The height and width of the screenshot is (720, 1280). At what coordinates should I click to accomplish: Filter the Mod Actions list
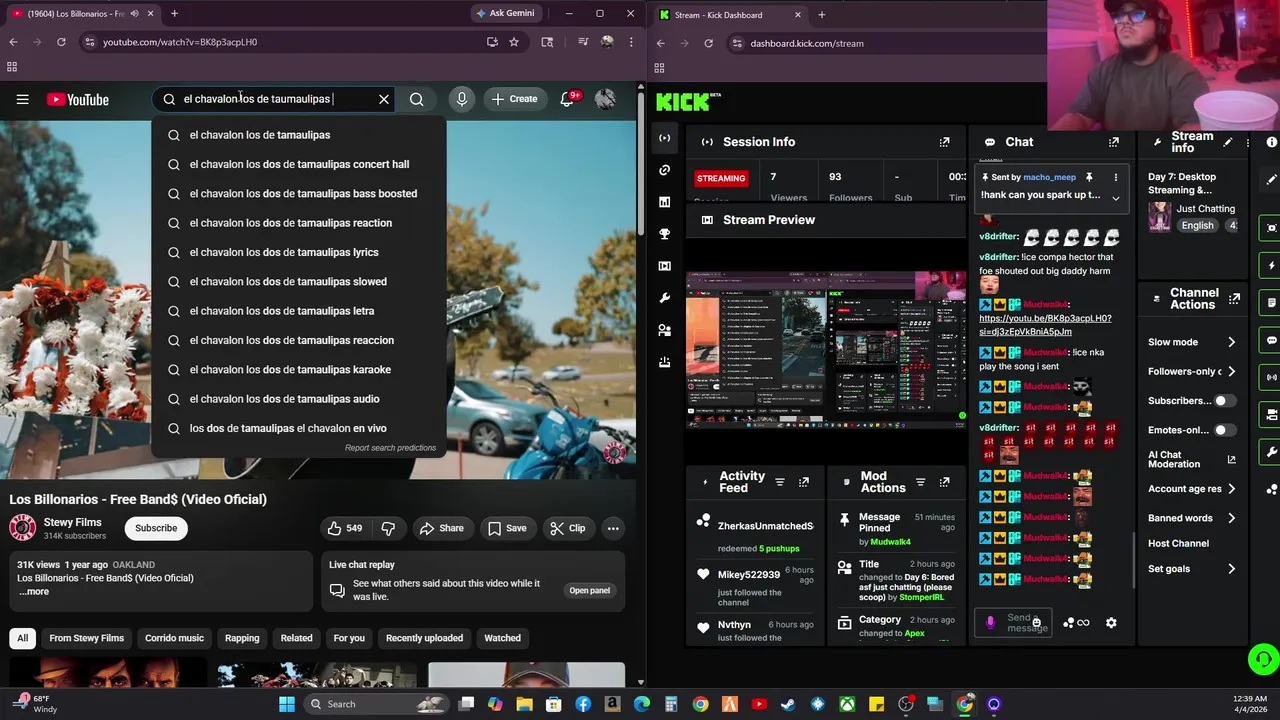point(921,482)
